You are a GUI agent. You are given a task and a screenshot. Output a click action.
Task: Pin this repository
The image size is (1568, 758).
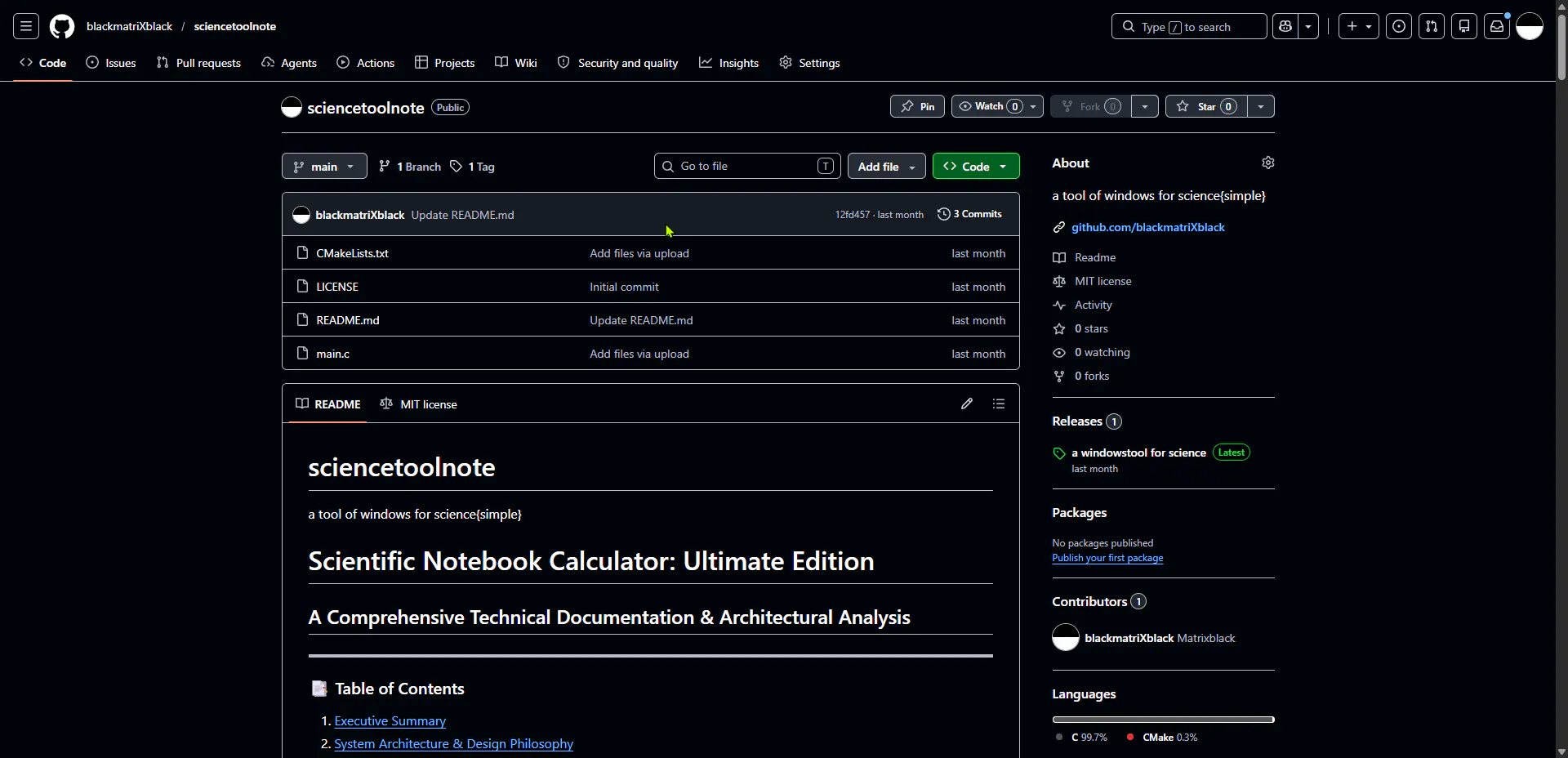[x=917, y=106]
